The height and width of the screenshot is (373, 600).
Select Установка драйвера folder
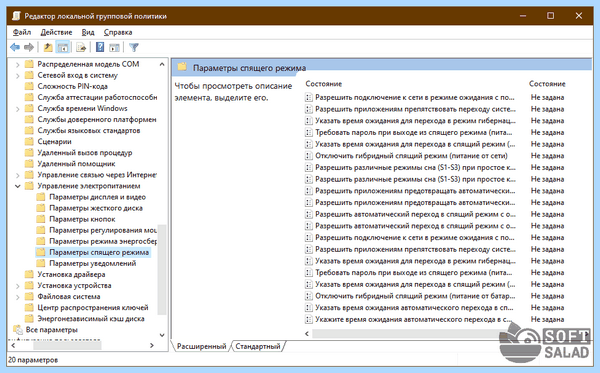pos(71,275)
